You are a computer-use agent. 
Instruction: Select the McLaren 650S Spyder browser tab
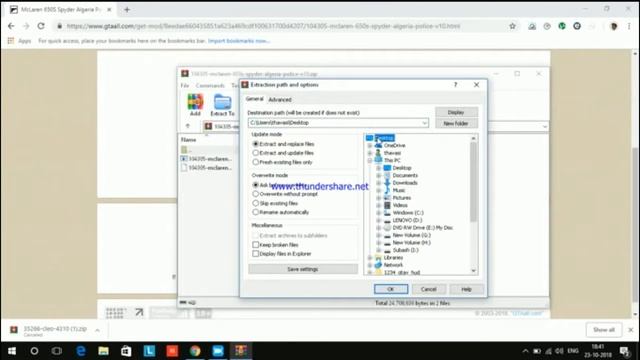click(61, 9)
